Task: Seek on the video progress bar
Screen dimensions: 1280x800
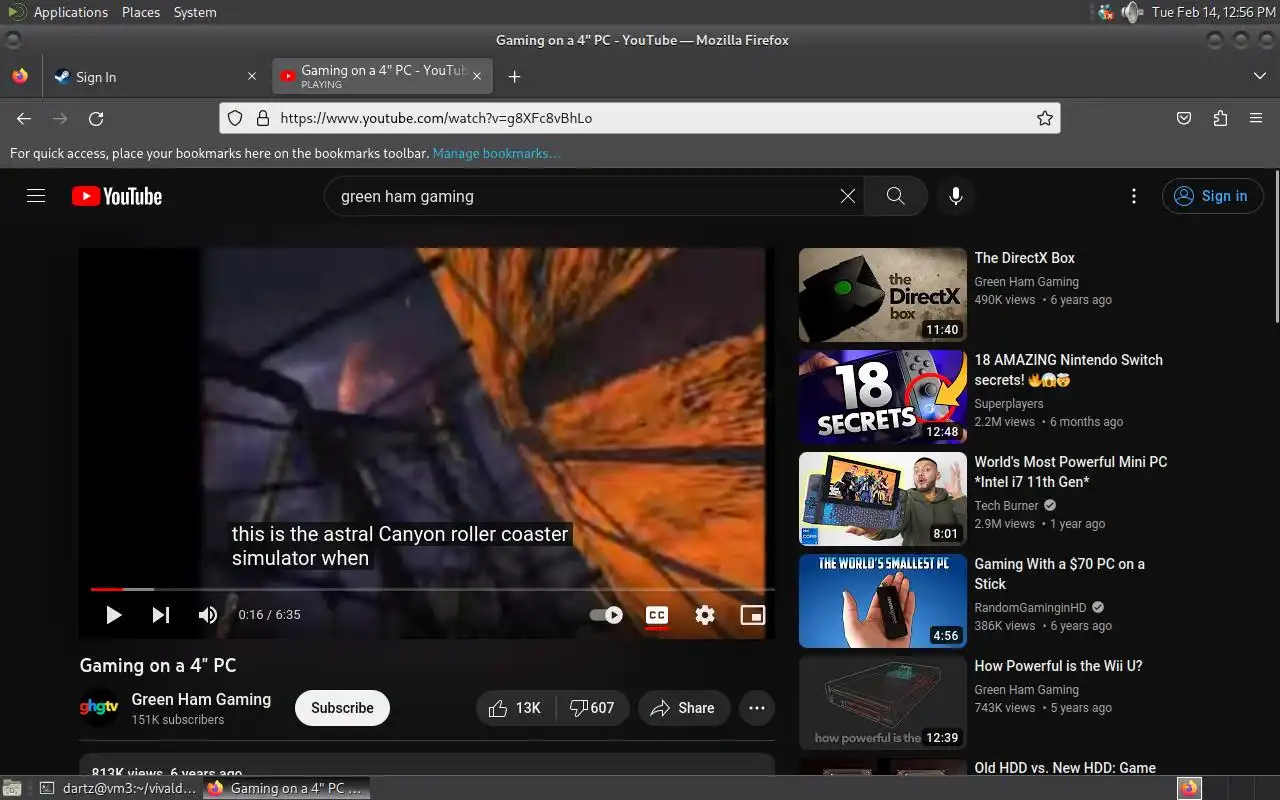Action: [431, 590]
